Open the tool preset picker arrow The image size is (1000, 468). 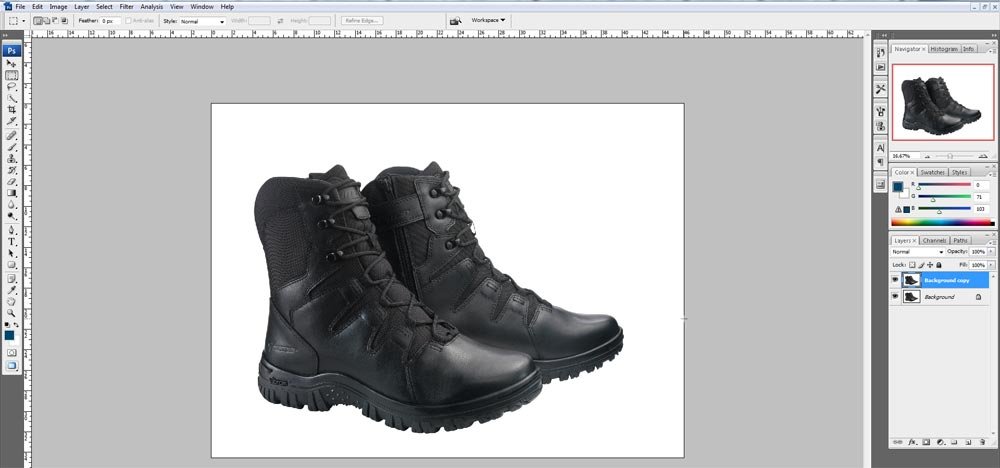[x=24, y=21]
